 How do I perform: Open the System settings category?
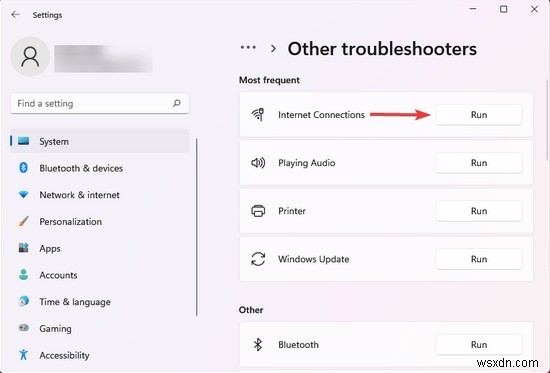[x=100, y=141]
